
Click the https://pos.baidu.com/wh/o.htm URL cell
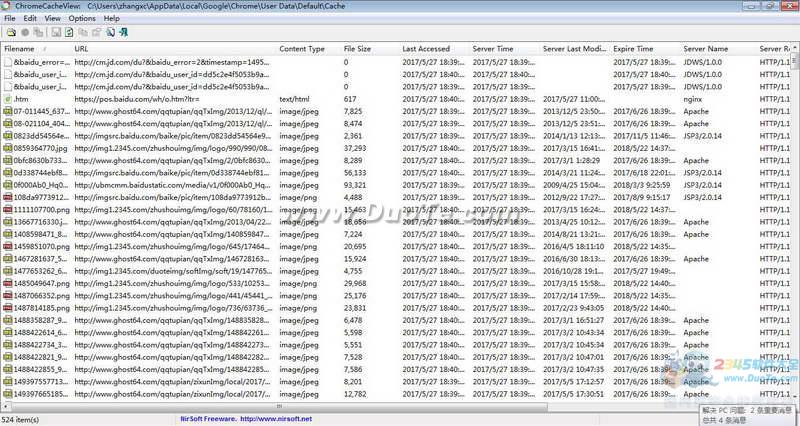137,99
